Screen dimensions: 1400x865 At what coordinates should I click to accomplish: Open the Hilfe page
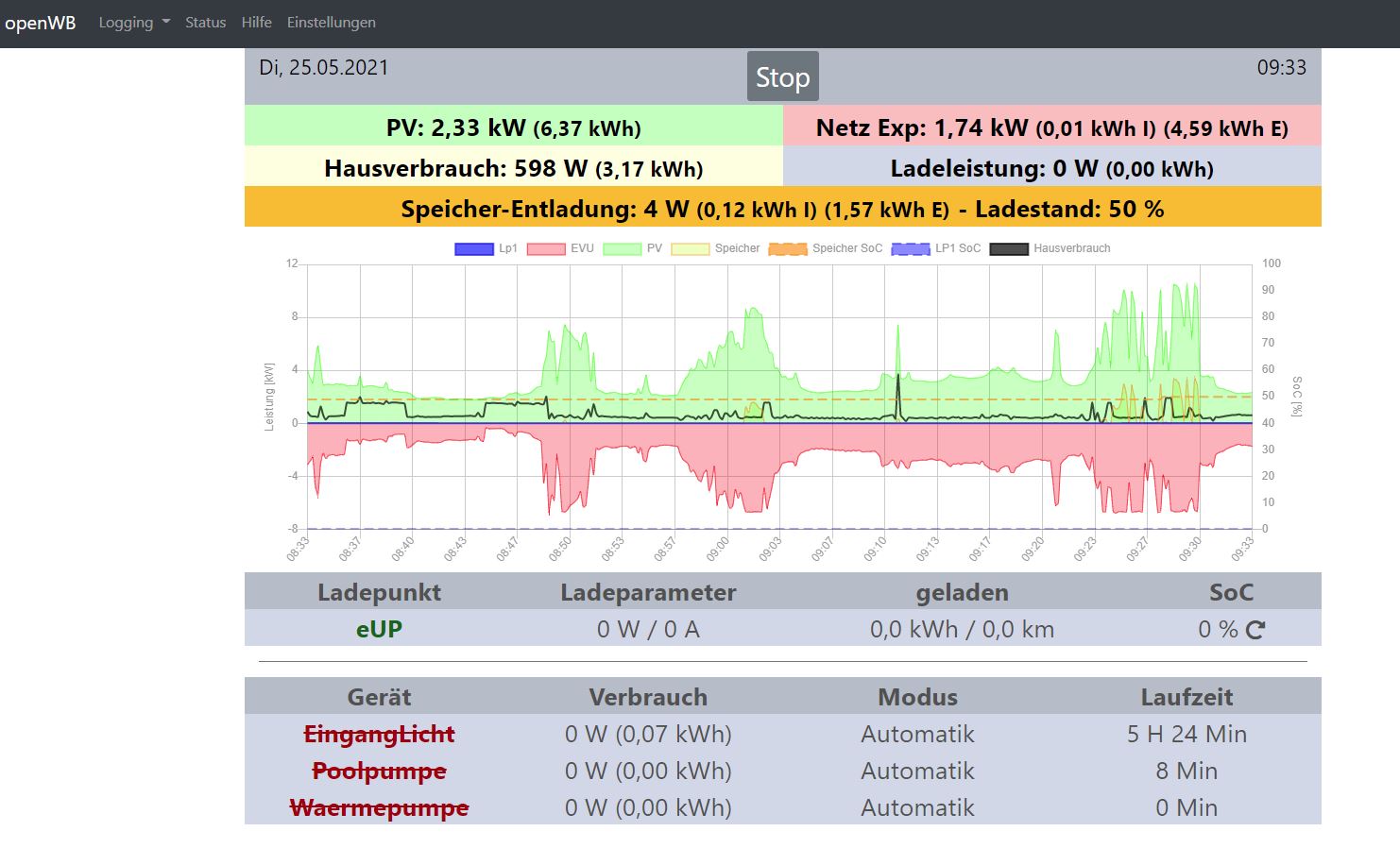[256, 23]
